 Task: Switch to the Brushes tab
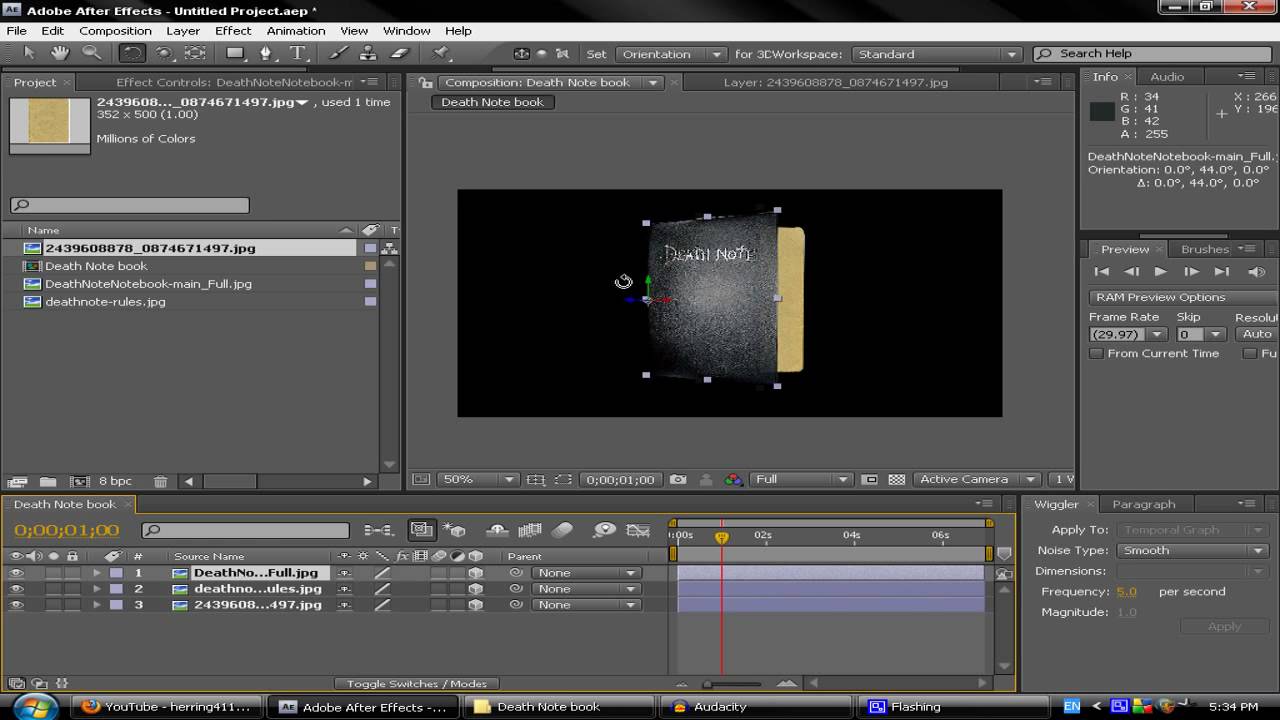pyautogui.click(x=1205, y=250)
